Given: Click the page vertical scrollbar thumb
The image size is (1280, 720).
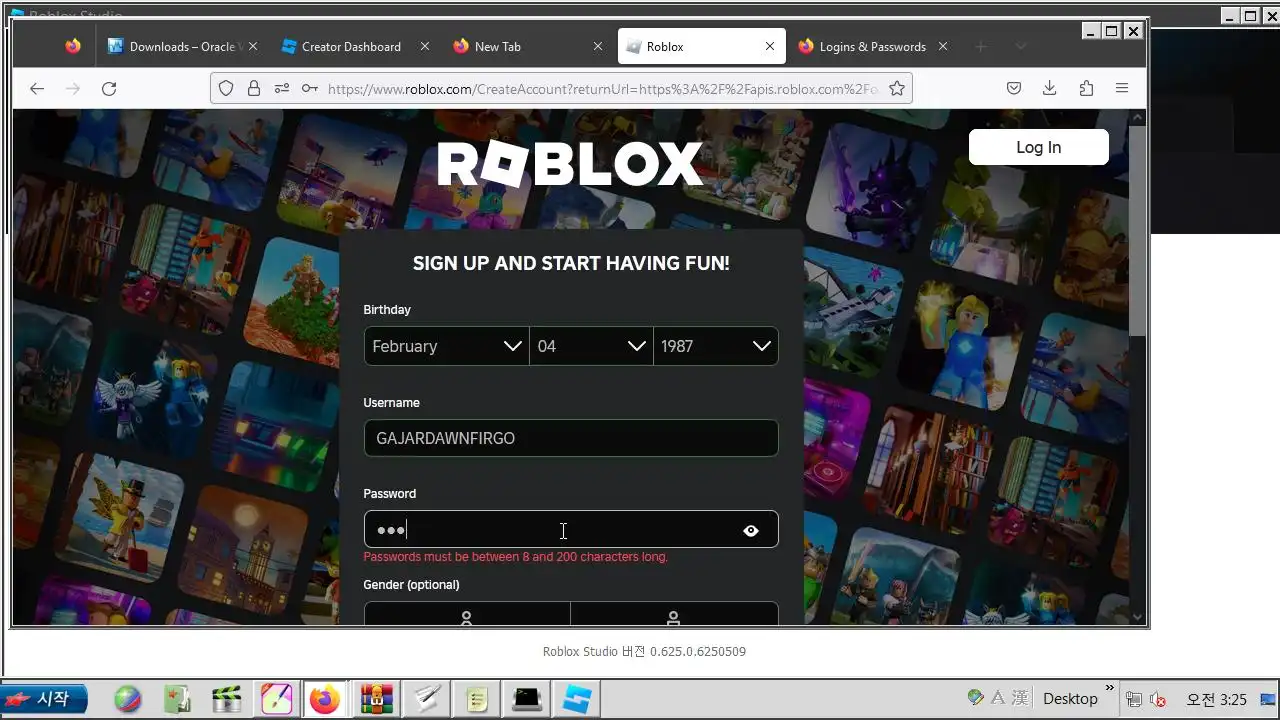Looking at the screenshot, I should pos(1137,231).
